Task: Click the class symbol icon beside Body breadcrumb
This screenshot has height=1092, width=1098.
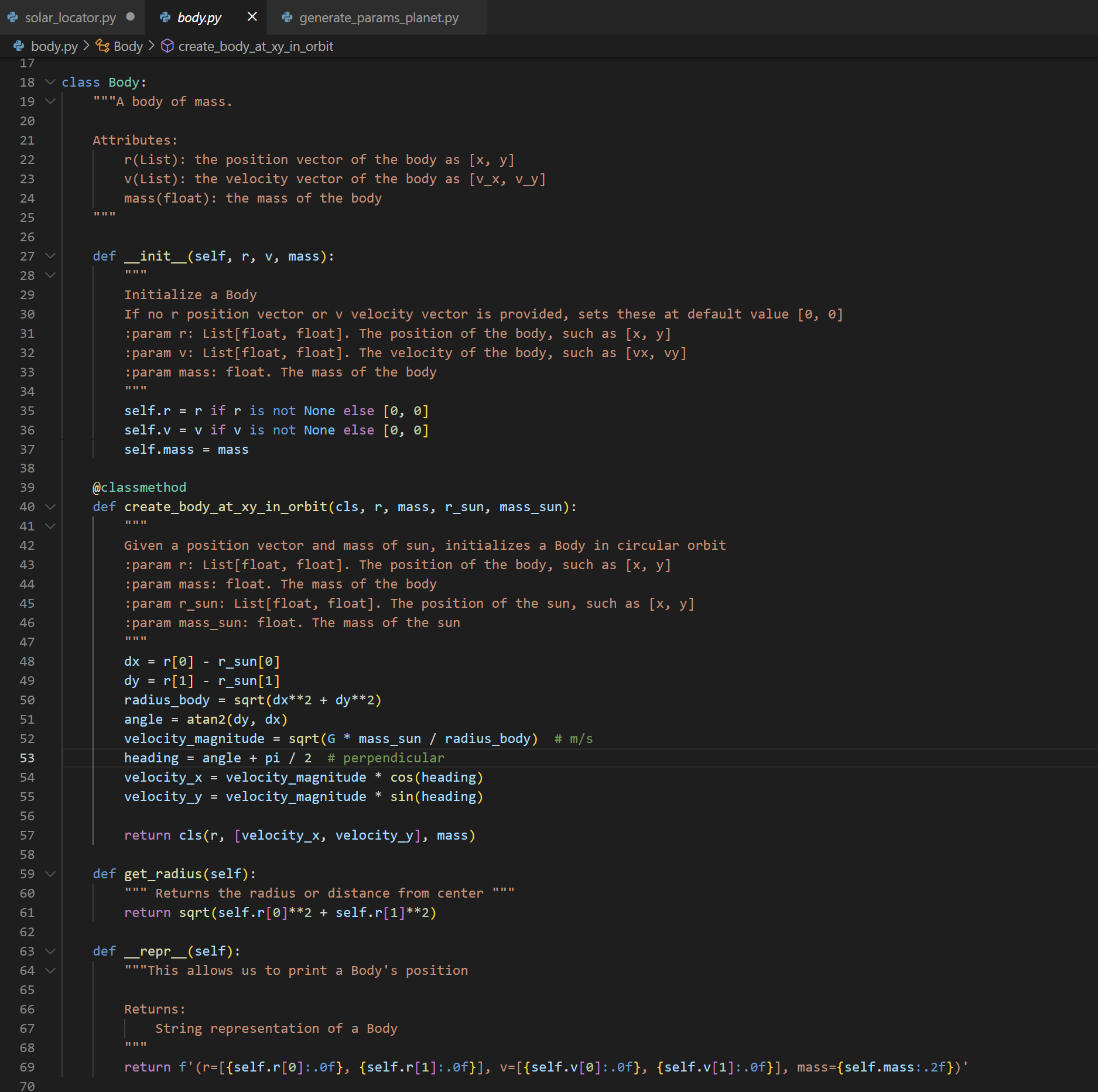Action: click(102, 46)
